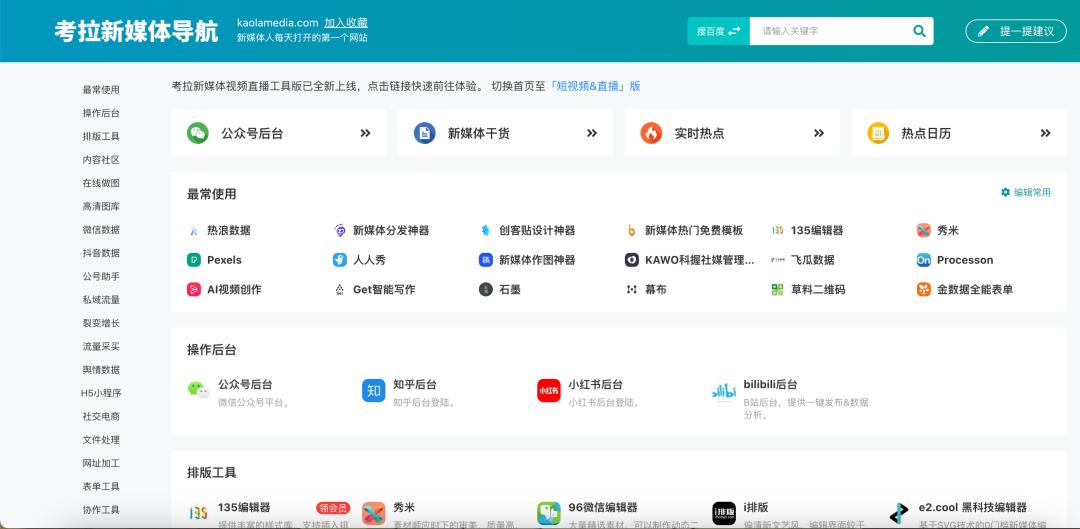Open the 135编辑器 link in 最常使用

coord(817,231)
